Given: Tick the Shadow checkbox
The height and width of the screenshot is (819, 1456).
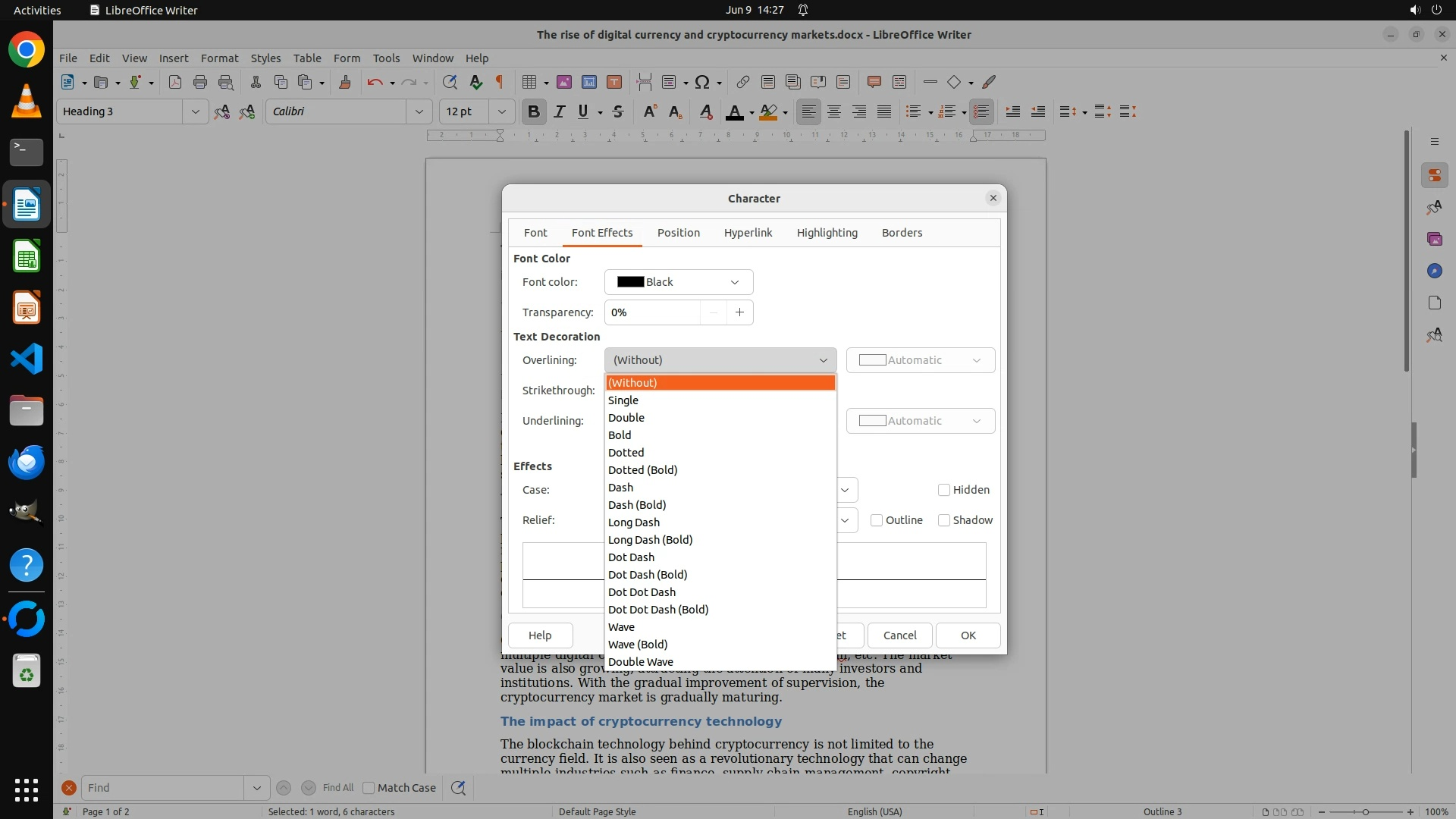Looking at the screenshot, I should pyautogui.click(x=944, y=520).
